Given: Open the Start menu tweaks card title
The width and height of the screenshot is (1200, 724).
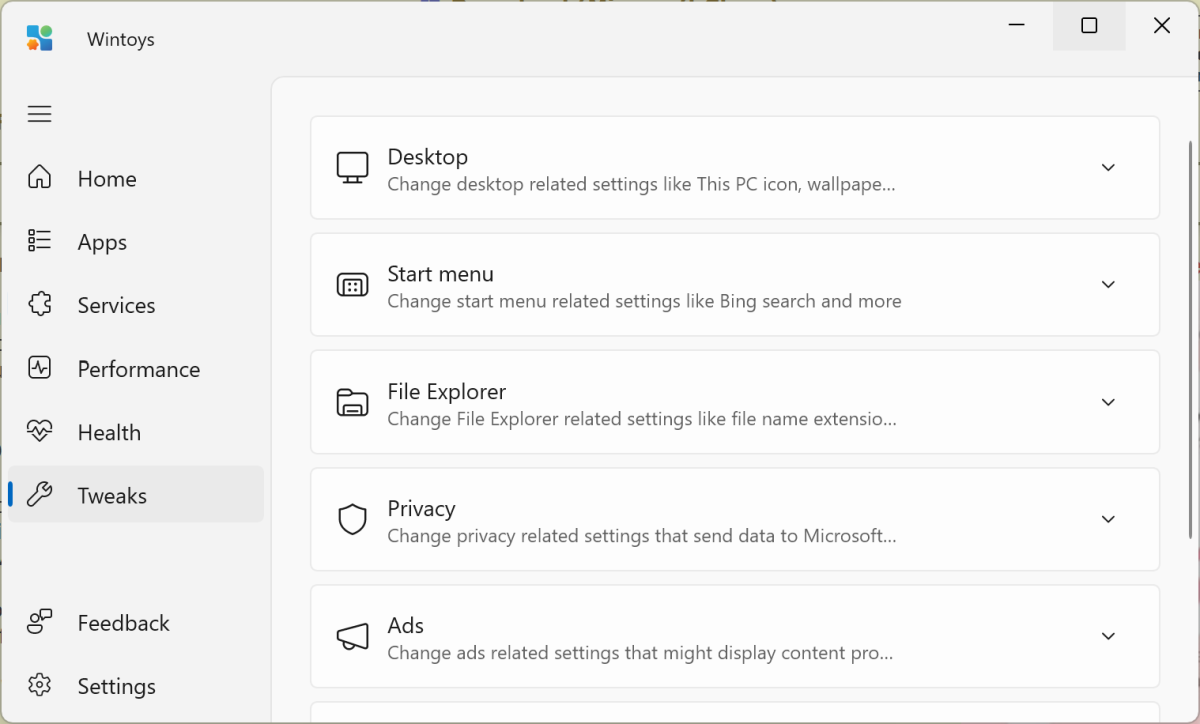Looking at the screenshot, I should pos(440,274).
